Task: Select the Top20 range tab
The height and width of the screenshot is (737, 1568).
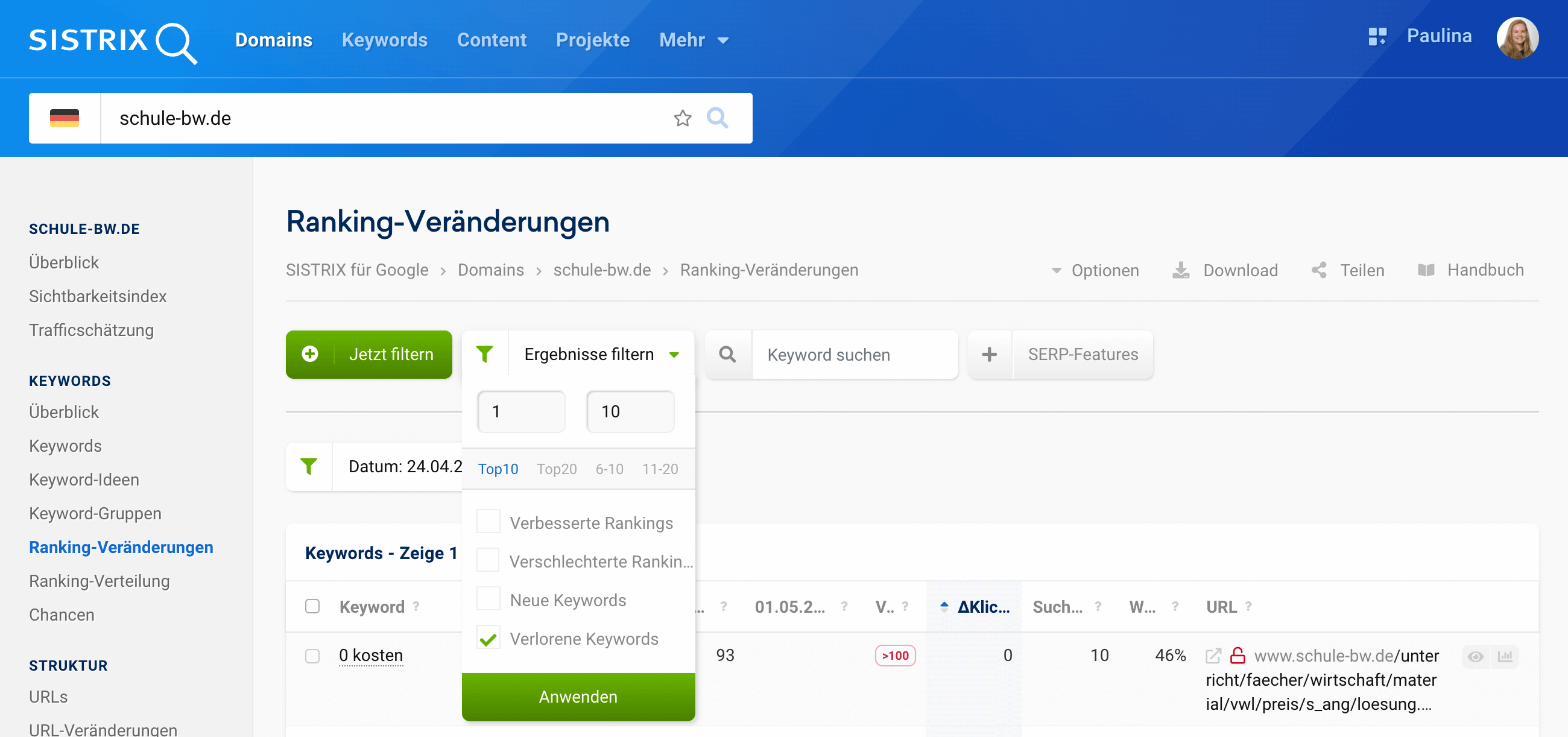Action: tap(557, 469)
